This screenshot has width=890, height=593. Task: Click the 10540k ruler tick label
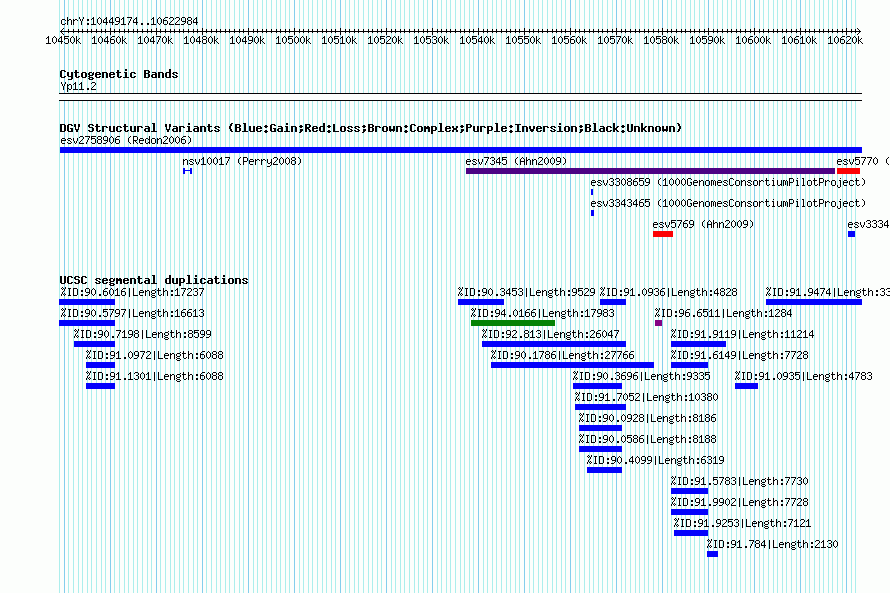click(477, 40)
